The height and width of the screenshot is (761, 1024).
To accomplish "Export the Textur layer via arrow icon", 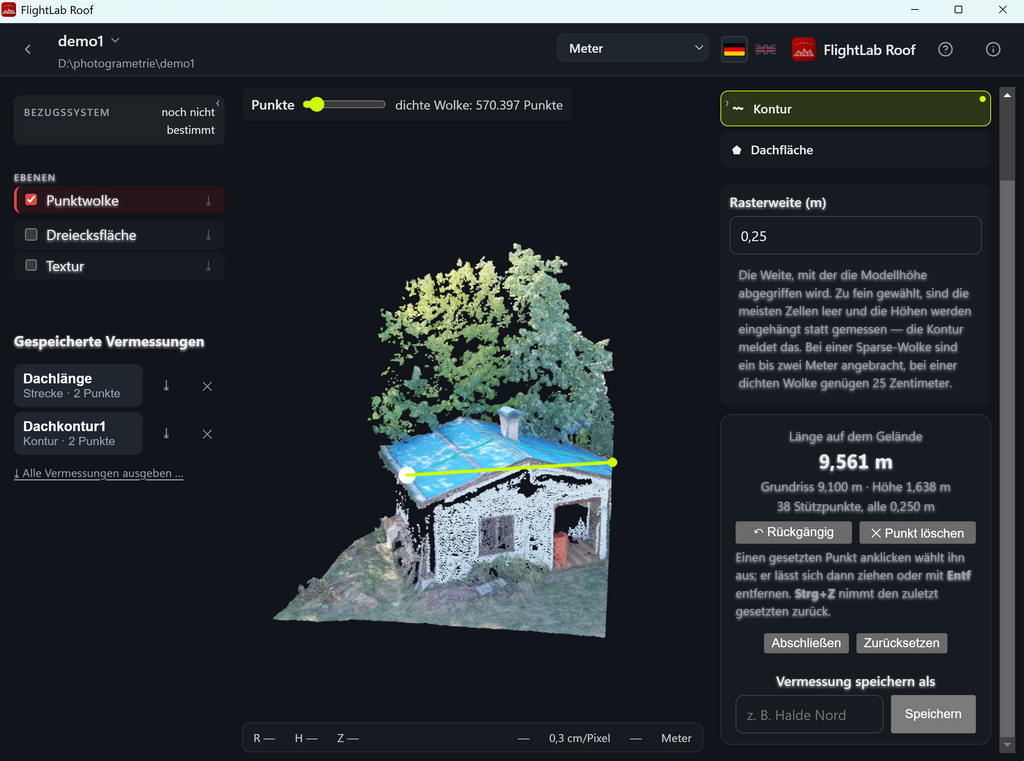I will click(x=208, y=266).
